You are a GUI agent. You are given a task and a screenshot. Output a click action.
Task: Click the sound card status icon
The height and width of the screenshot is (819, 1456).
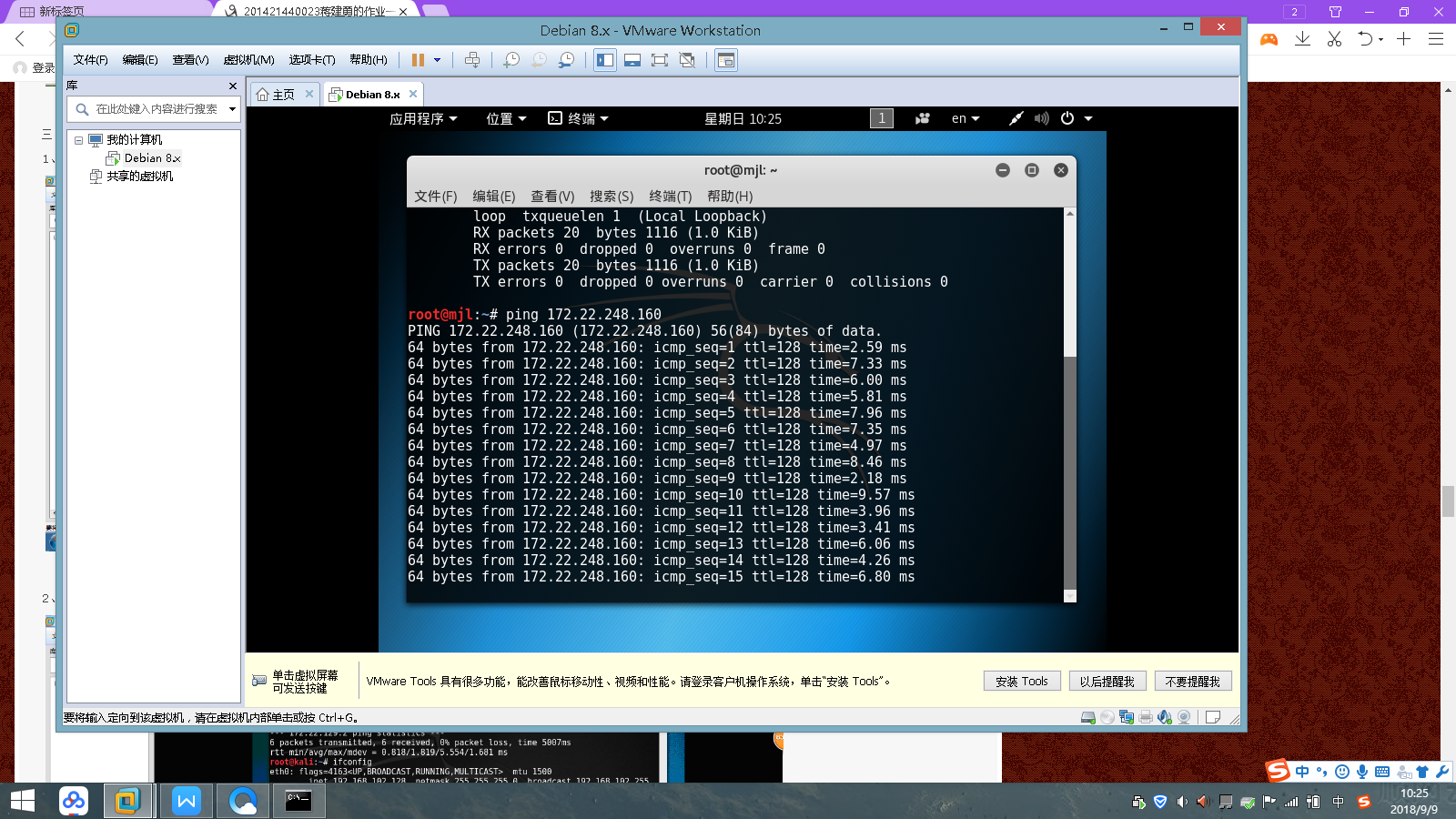point(1165,717)
